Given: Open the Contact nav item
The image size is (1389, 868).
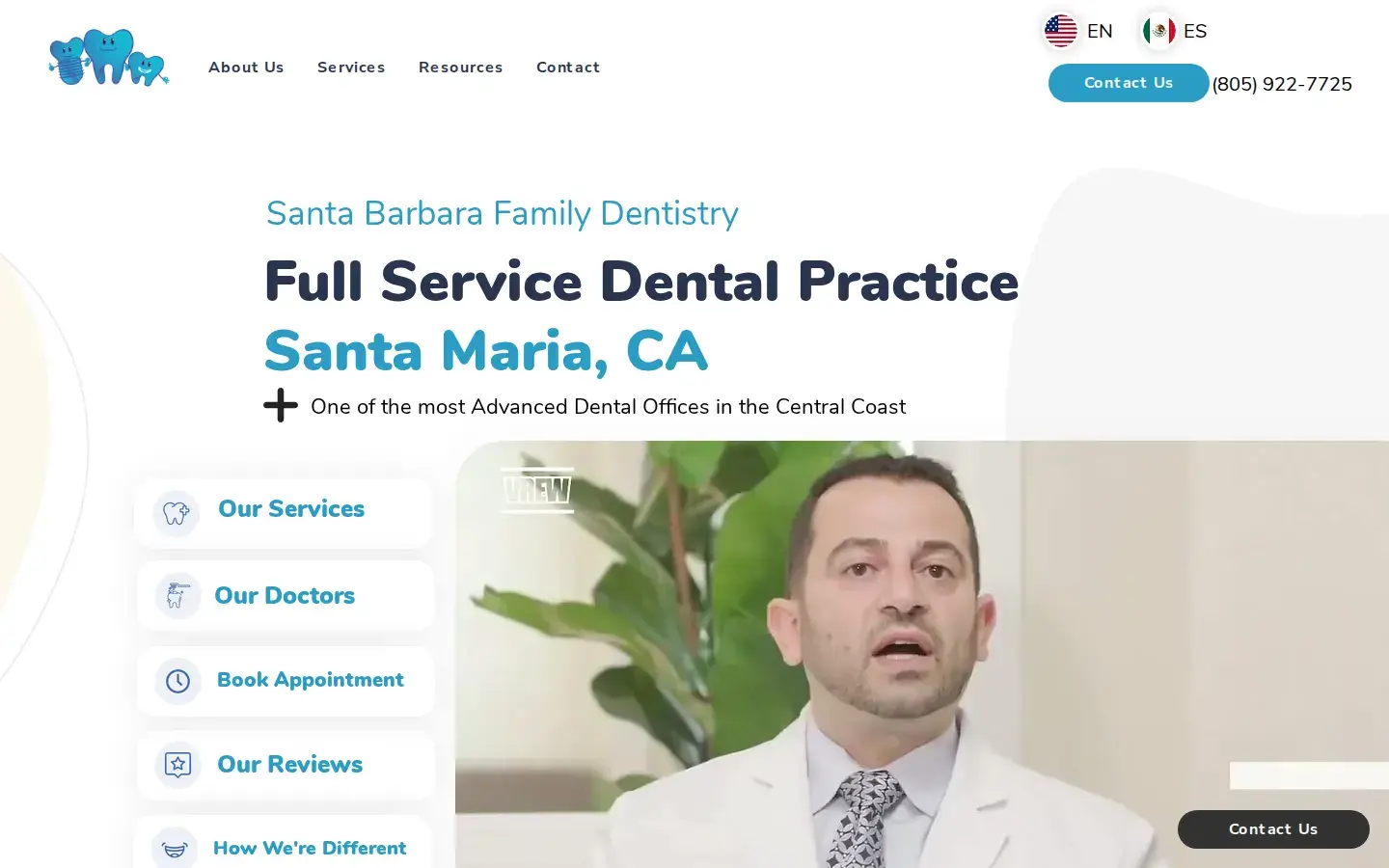Looking at the screenshot, I should (568, 68).
